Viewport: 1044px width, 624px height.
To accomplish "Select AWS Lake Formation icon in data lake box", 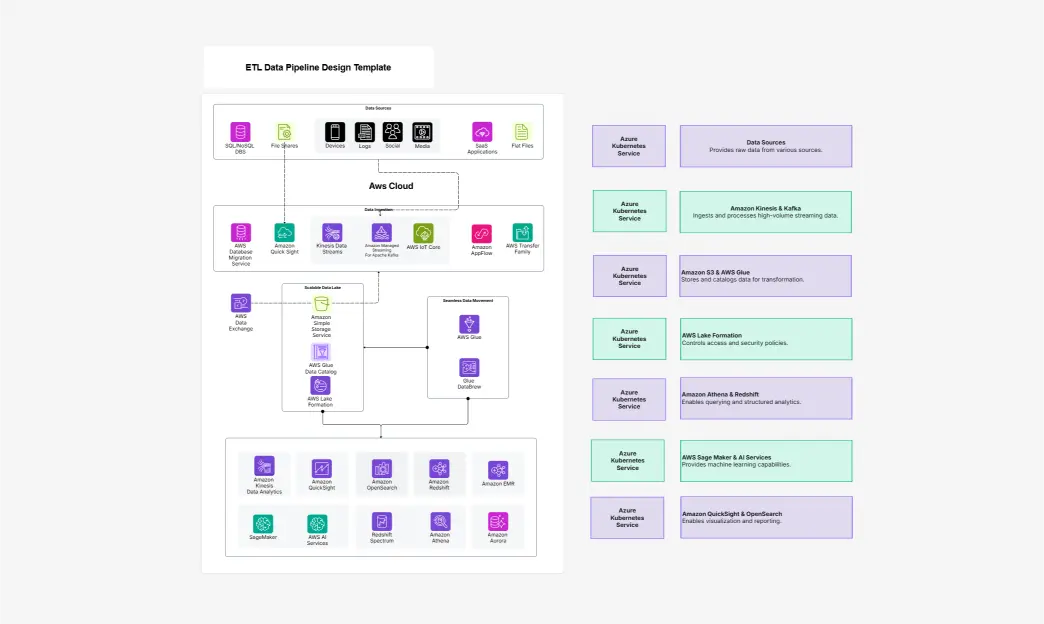I will pos(320,386).
